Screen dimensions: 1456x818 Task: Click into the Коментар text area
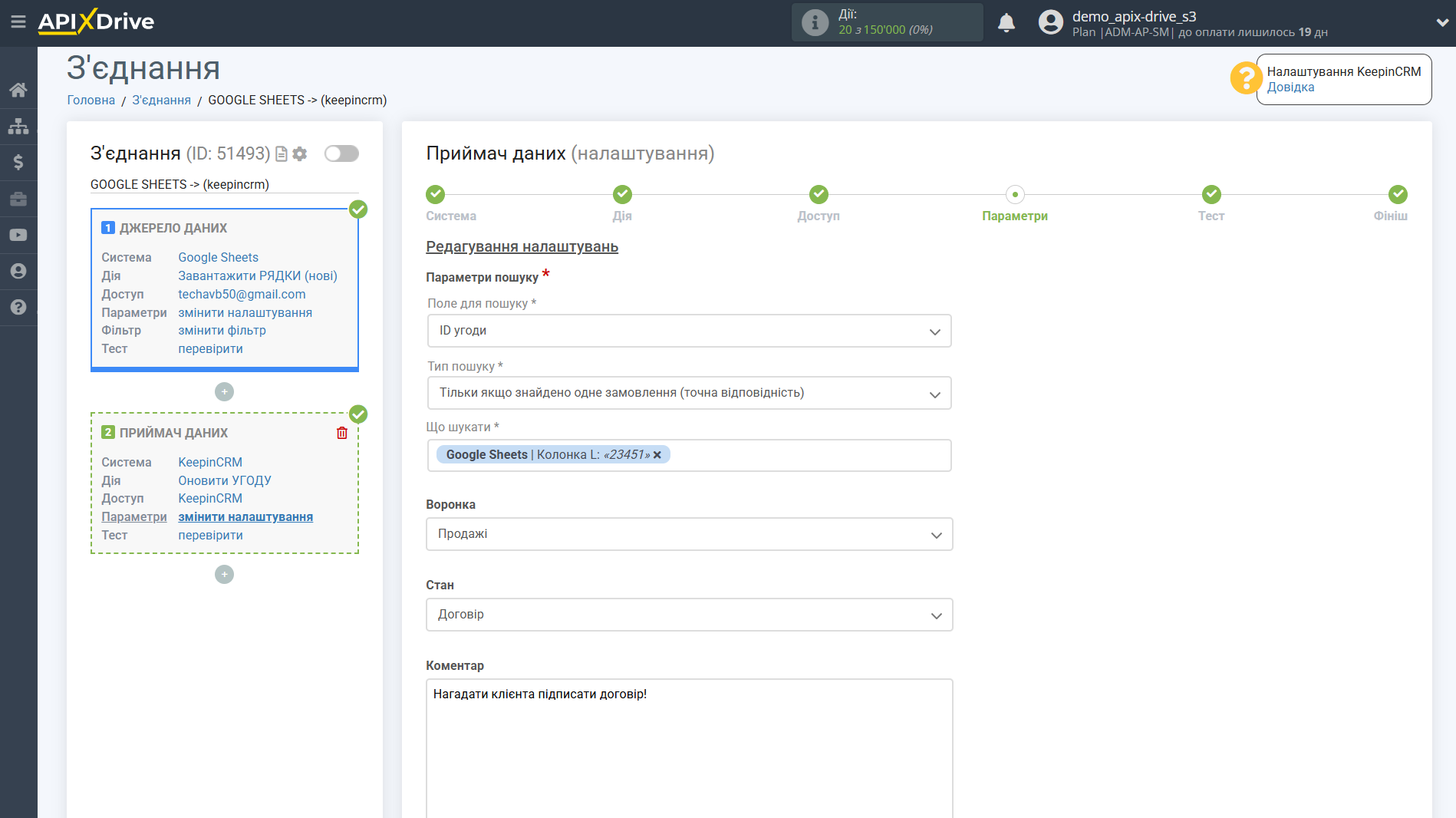pyautogui.click(x=689, y=748)
